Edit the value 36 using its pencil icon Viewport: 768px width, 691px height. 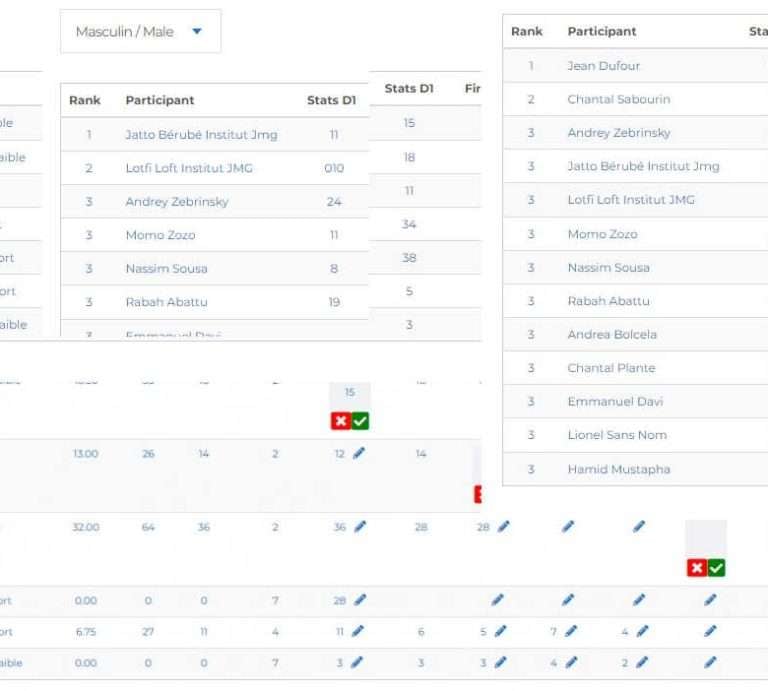pyautogui.click(x=359, y=527)
